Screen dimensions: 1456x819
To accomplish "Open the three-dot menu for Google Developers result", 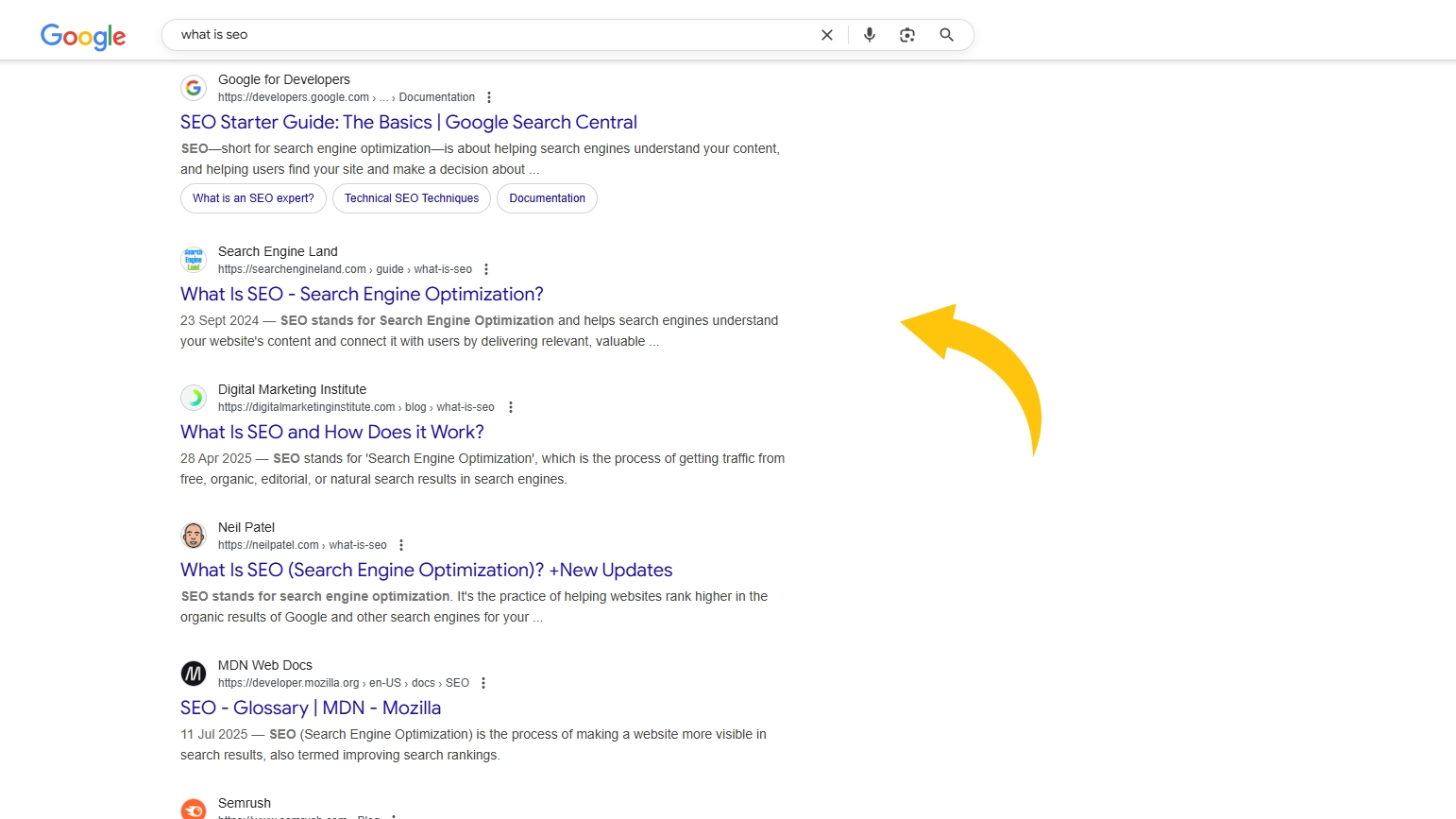I will point(489,96).
